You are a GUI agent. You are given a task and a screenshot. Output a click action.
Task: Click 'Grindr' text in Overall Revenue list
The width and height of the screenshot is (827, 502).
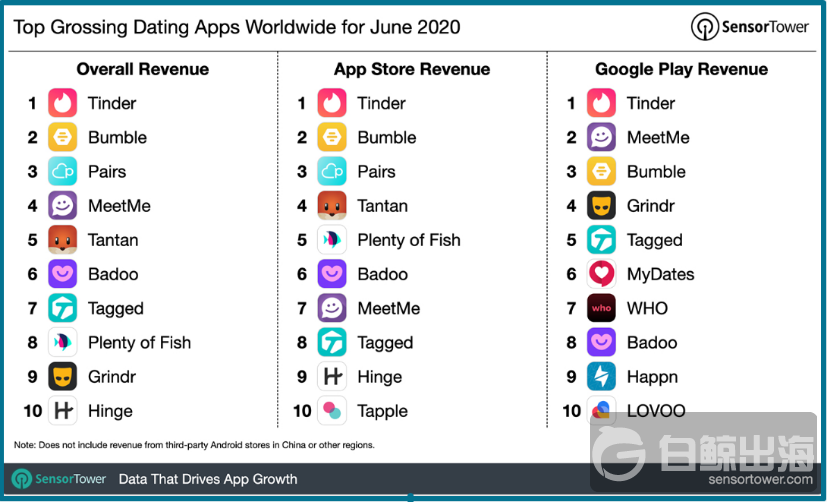point(112,377)
